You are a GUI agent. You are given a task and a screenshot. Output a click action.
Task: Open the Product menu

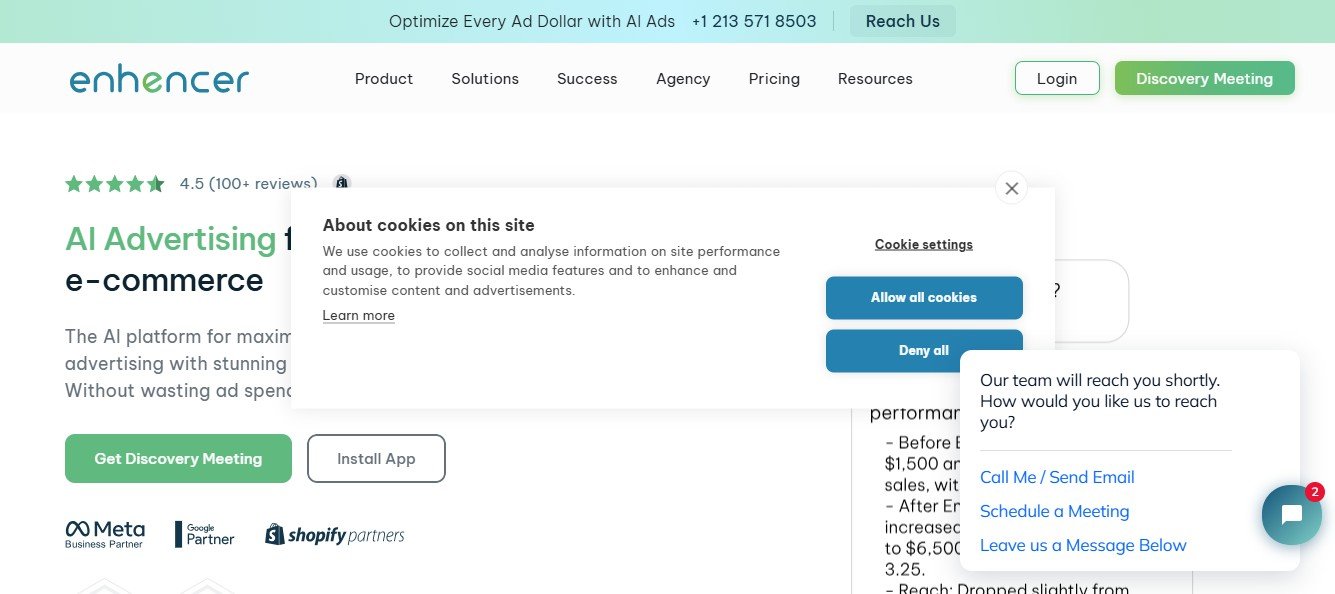coord(384,79)
